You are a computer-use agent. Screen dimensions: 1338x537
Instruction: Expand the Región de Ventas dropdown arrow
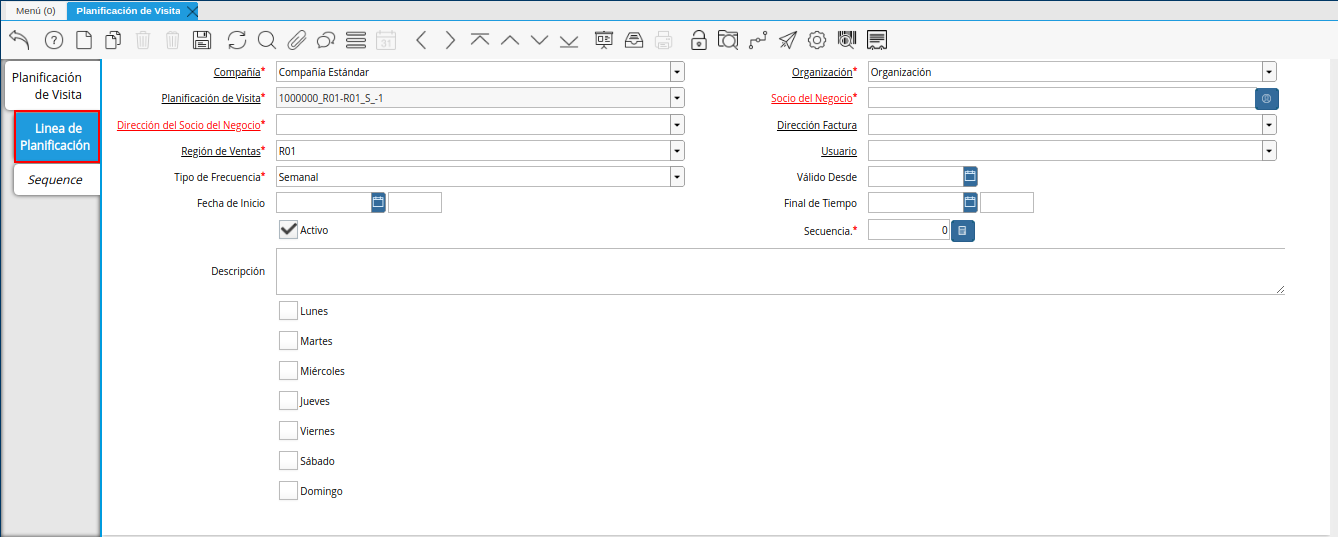(677, 150)
